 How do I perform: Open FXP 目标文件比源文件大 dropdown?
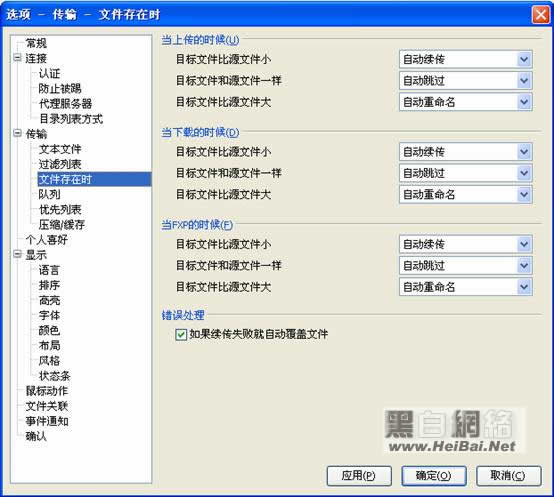(x=466, y=287)
